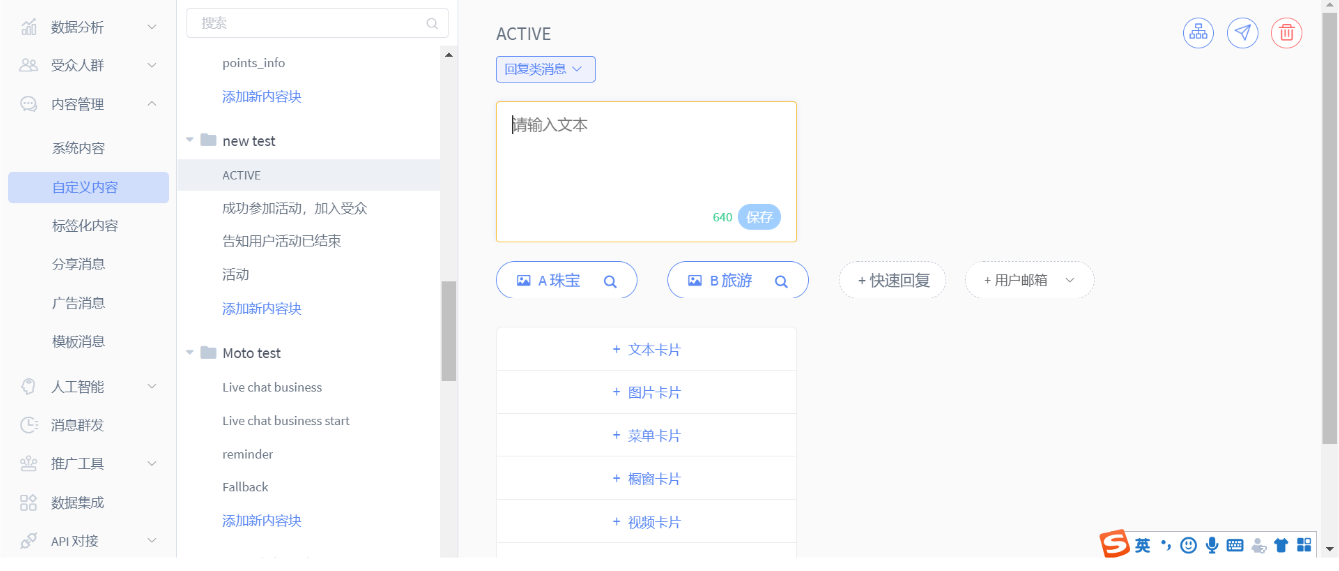Click the search box magnifier icon
Viewport: 1339px width, 571px height.
coord(432,23)
